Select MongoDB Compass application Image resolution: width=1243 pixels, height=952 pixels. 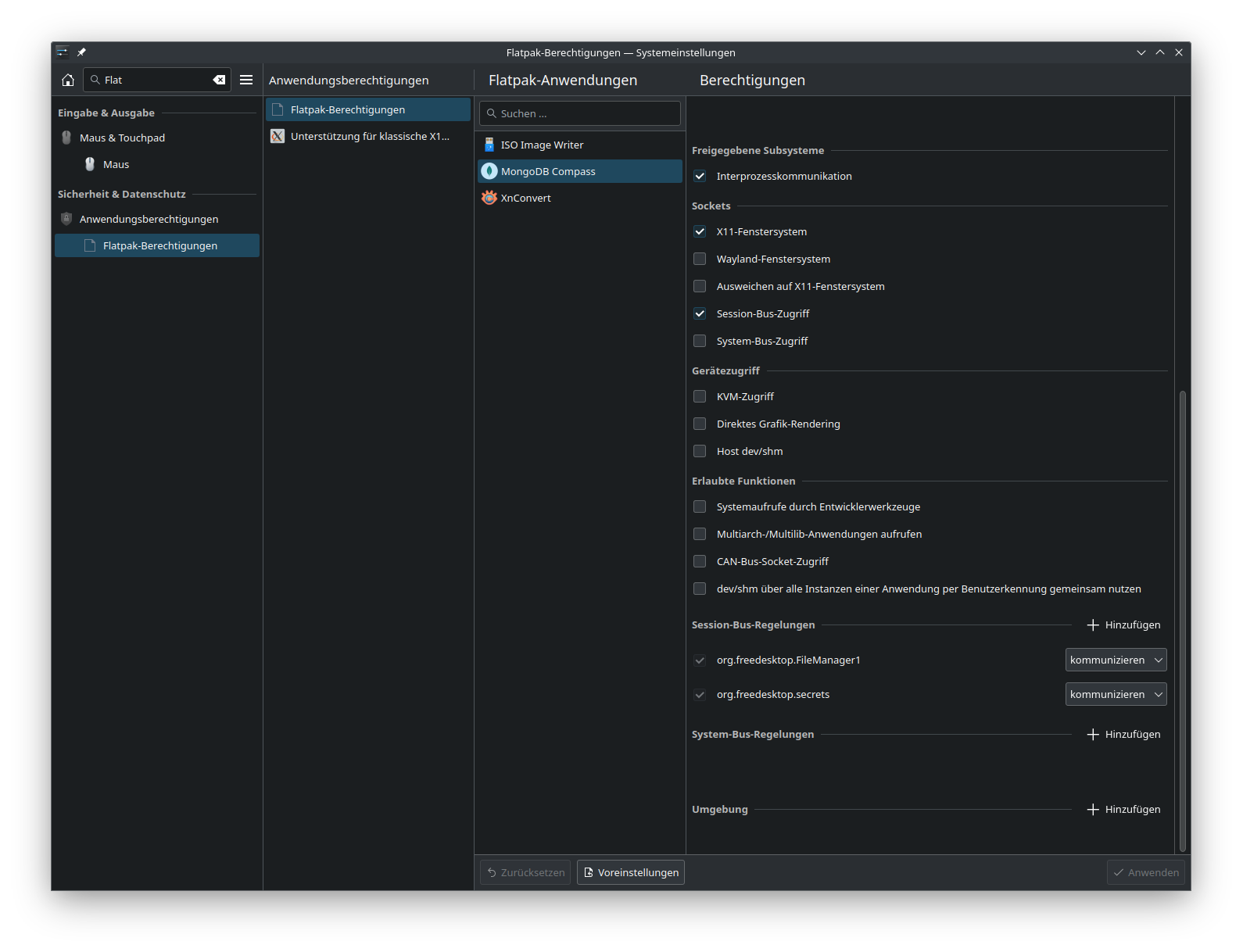coord(580,171)
